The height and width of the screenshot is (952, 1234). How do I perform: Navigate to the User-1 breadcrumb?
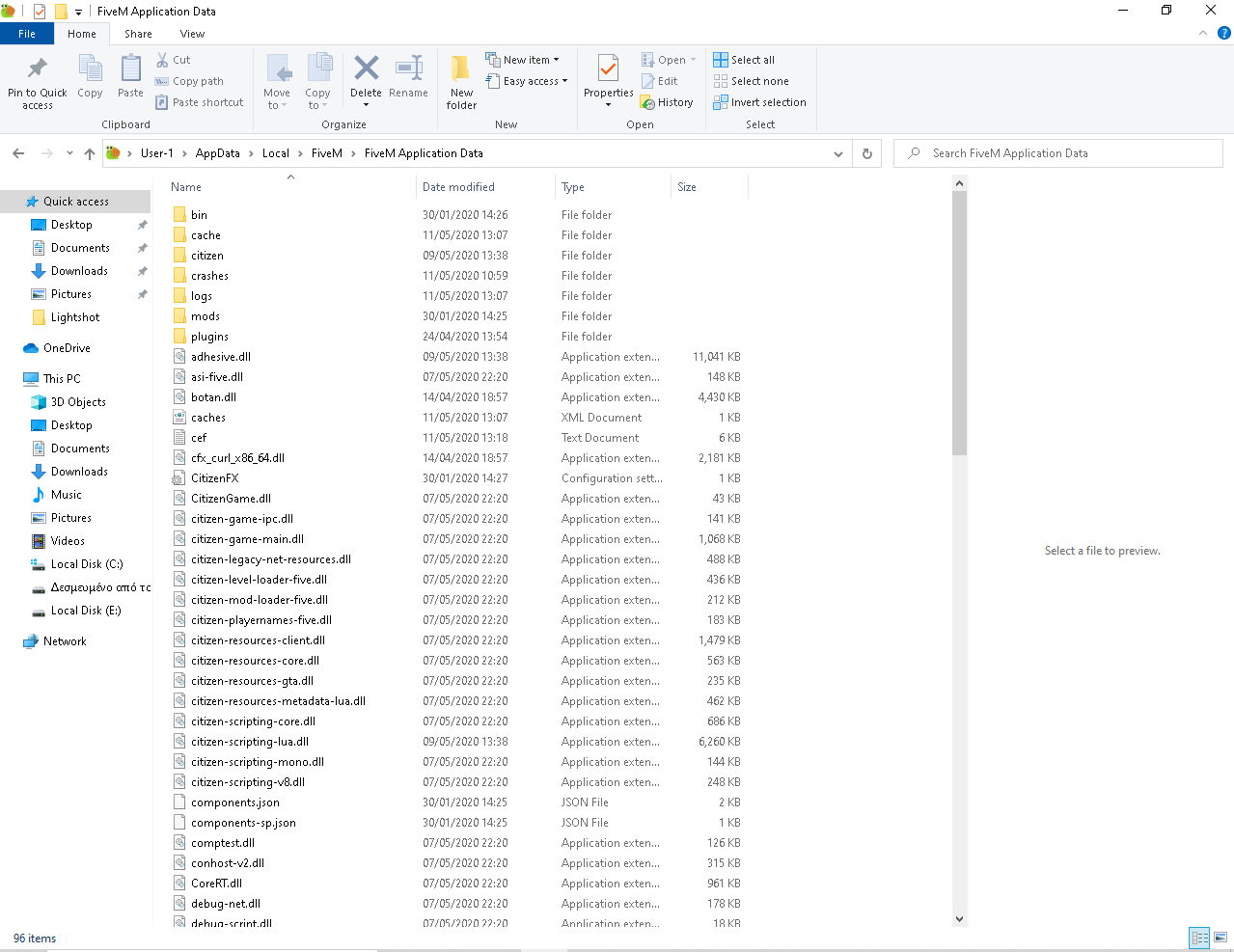coord(157,153)
